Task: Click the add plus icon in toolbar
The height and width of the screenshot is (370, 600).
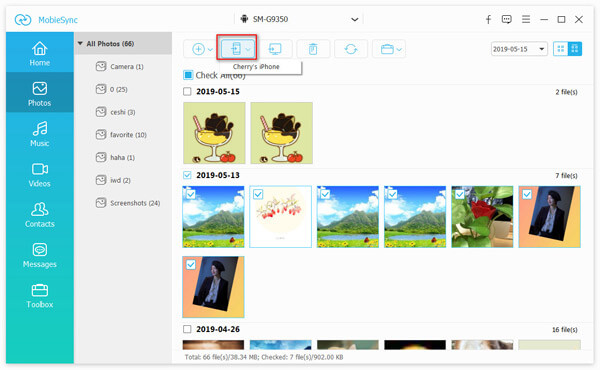Action: (198, 49)
